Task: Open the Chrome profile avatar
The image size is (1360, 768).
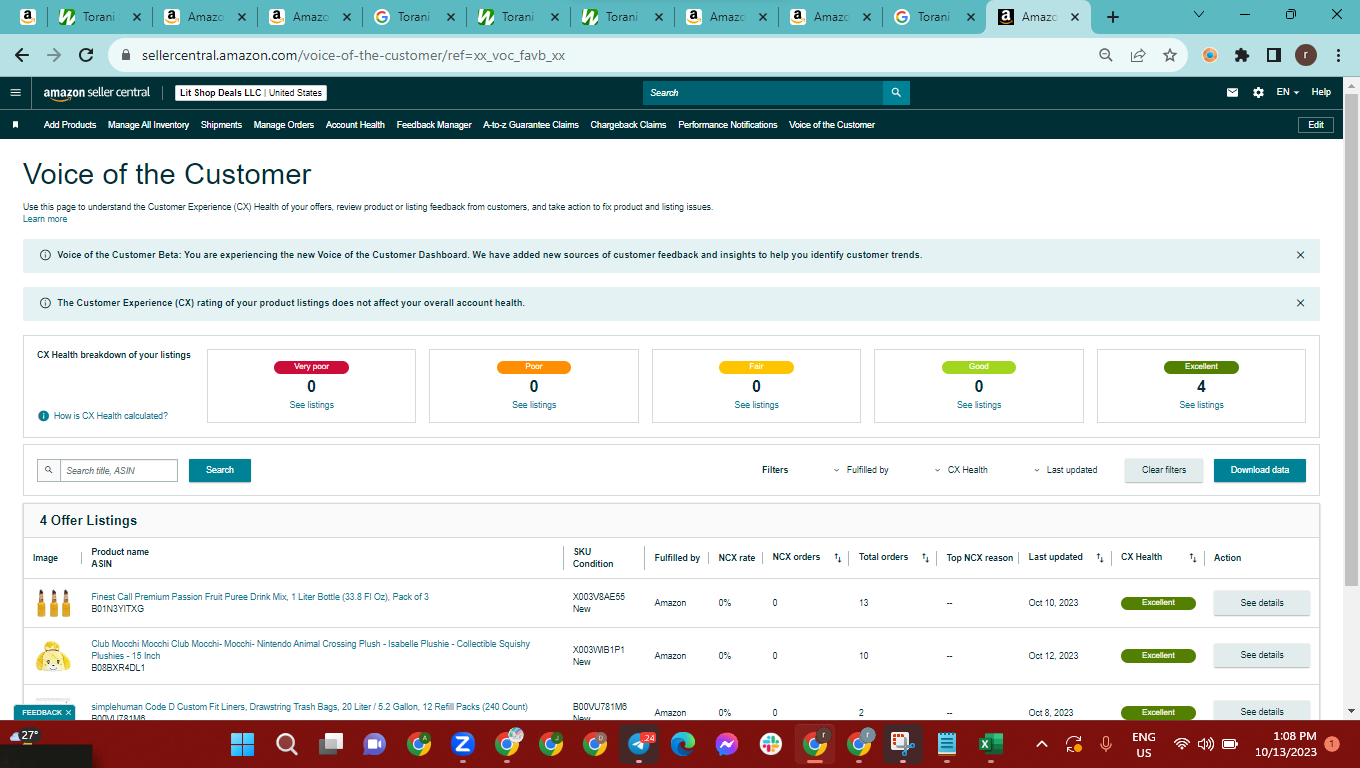Action: coord(1306,56)
